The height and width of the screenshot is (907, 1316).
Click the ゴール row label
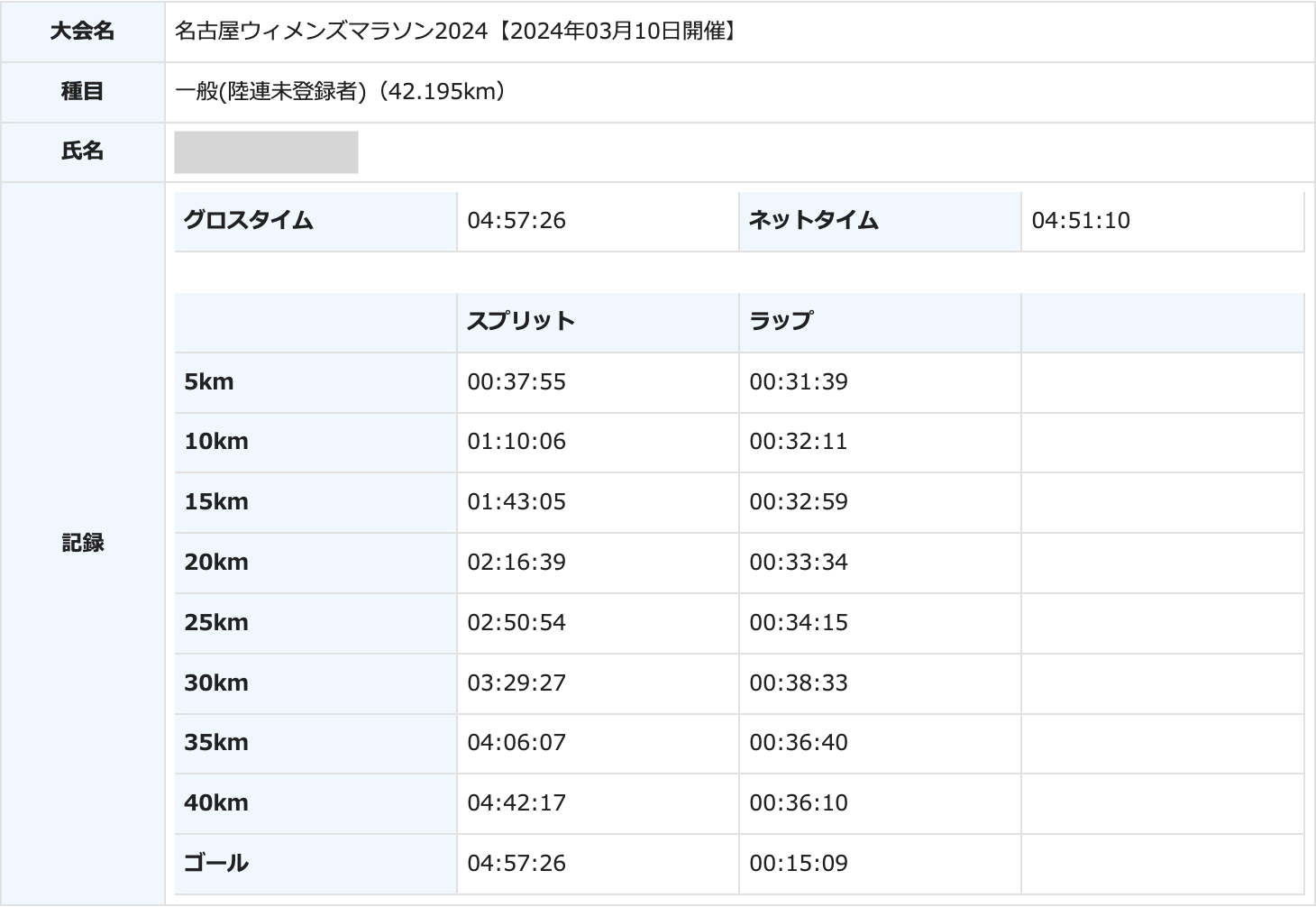point(216,864)
